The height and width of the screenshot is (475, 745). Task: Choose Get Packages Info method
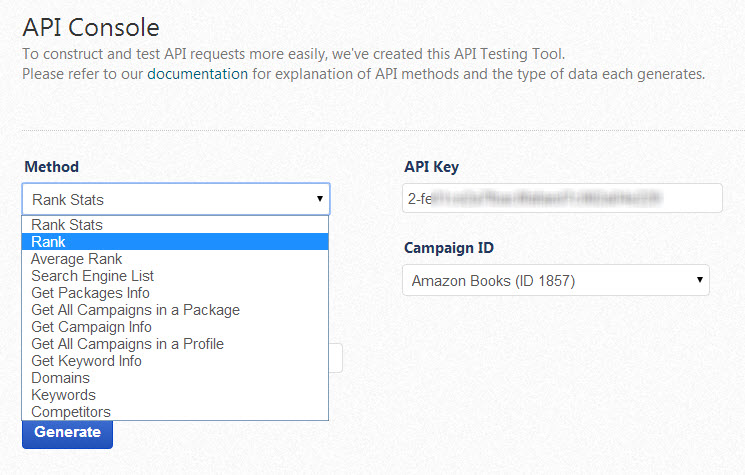(90, 293)
